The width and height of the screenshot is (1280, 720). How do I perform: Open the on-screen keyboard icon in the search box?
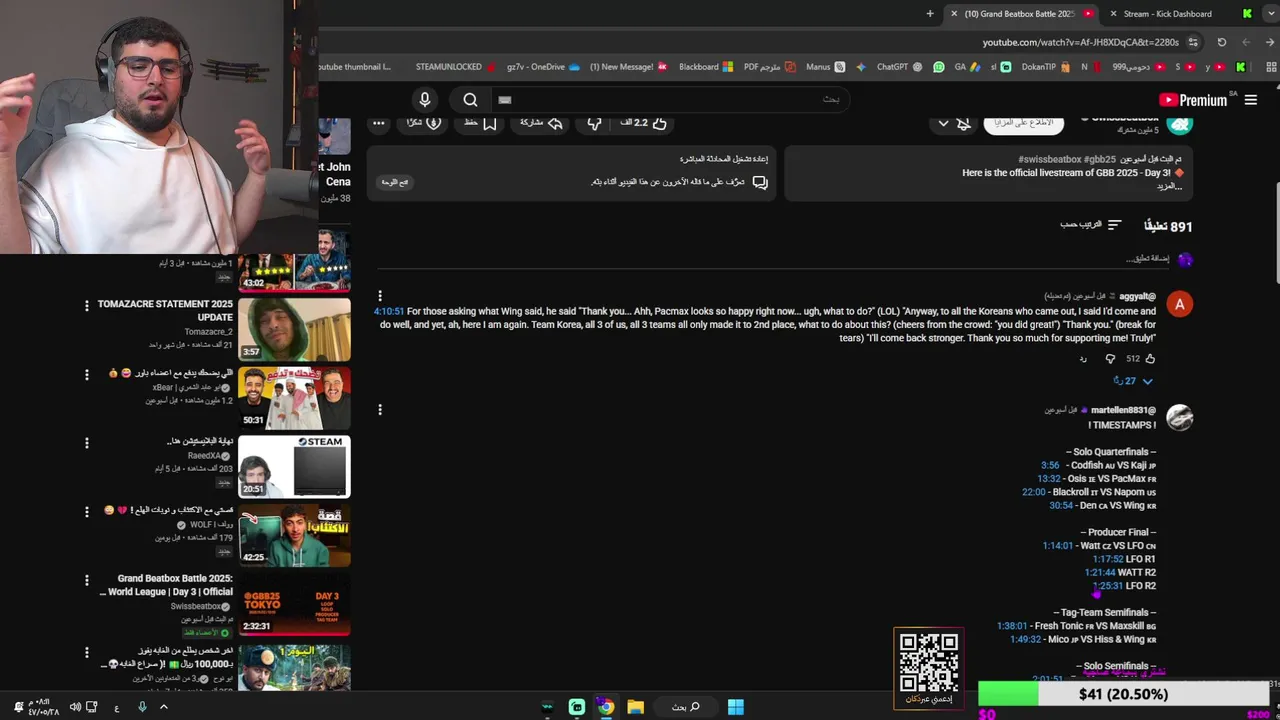[505, 100]
